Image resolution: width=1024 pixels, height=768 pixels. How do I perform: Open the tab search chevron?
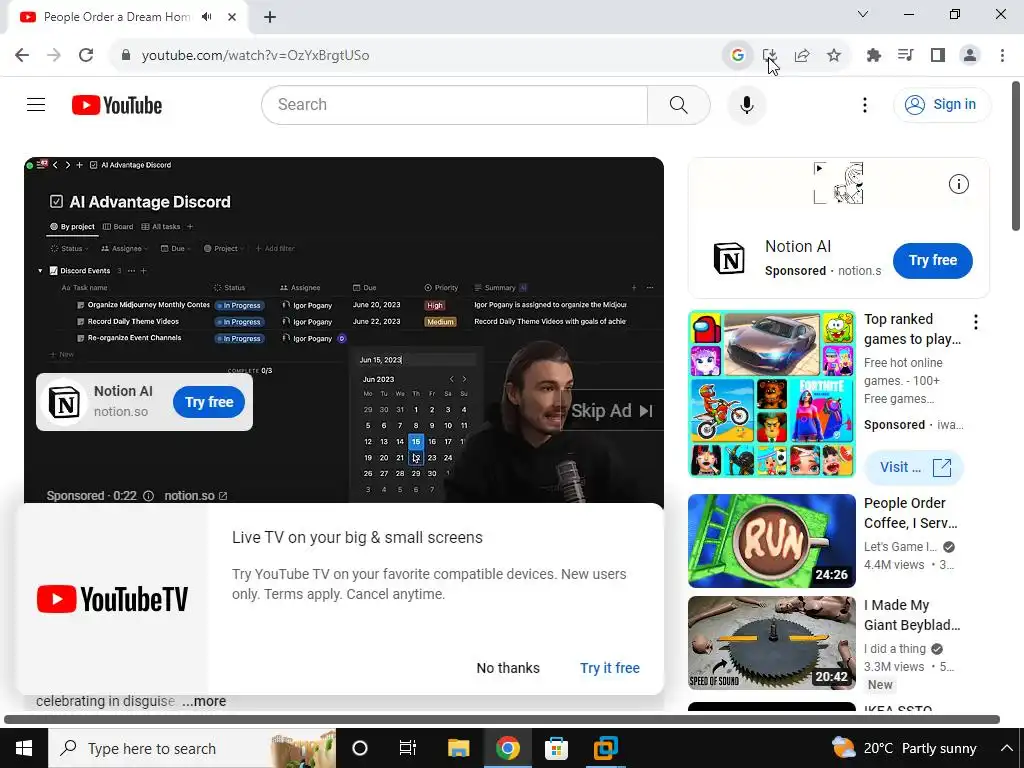[x=863, y=14]
